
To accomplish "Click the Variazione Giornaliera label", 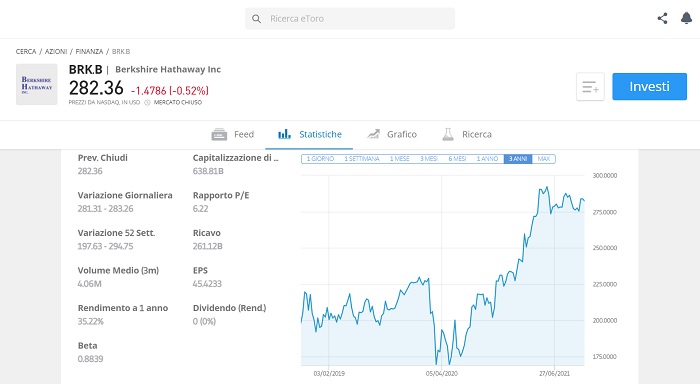I will pos(125,196).
